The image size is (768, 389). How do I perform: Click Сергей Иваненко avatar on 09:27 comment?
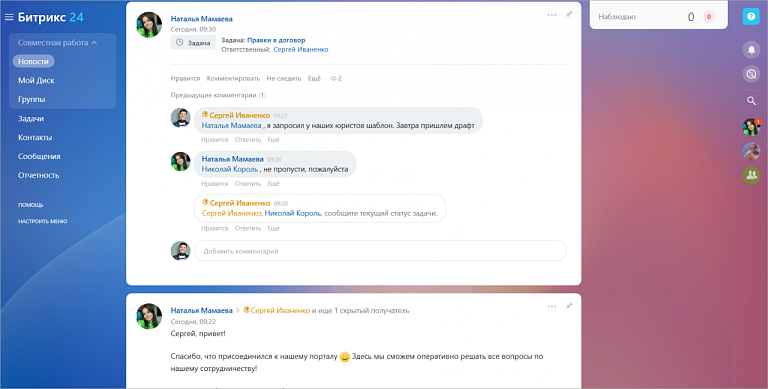point(180,118)
